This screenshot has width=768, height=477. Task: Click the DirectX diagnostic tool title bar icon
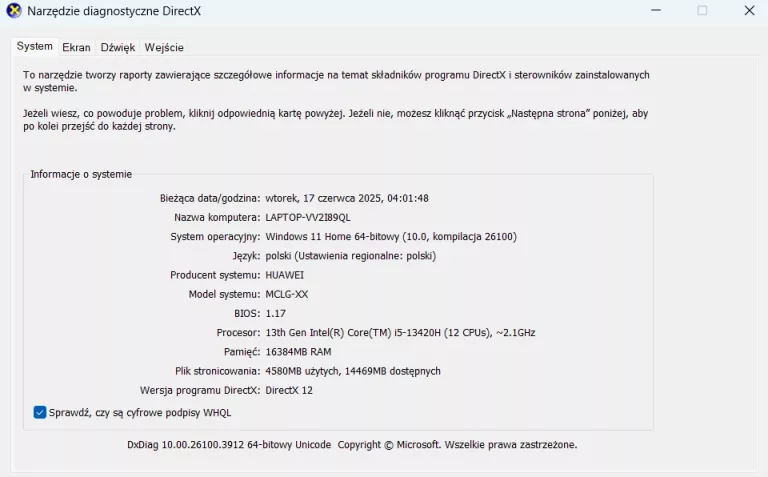pos(14,11)
